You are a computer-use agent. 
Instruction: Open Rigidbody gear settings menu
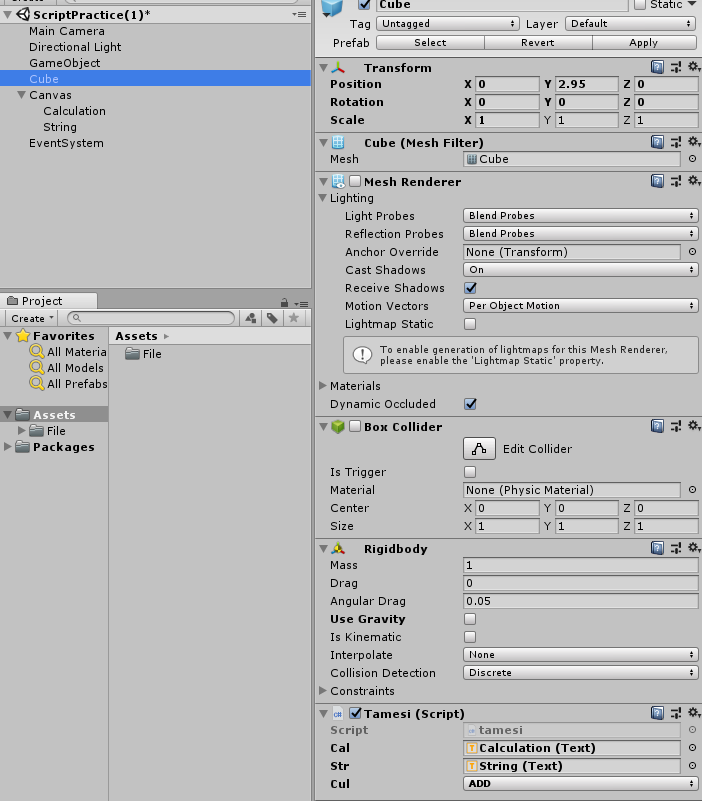694,548
